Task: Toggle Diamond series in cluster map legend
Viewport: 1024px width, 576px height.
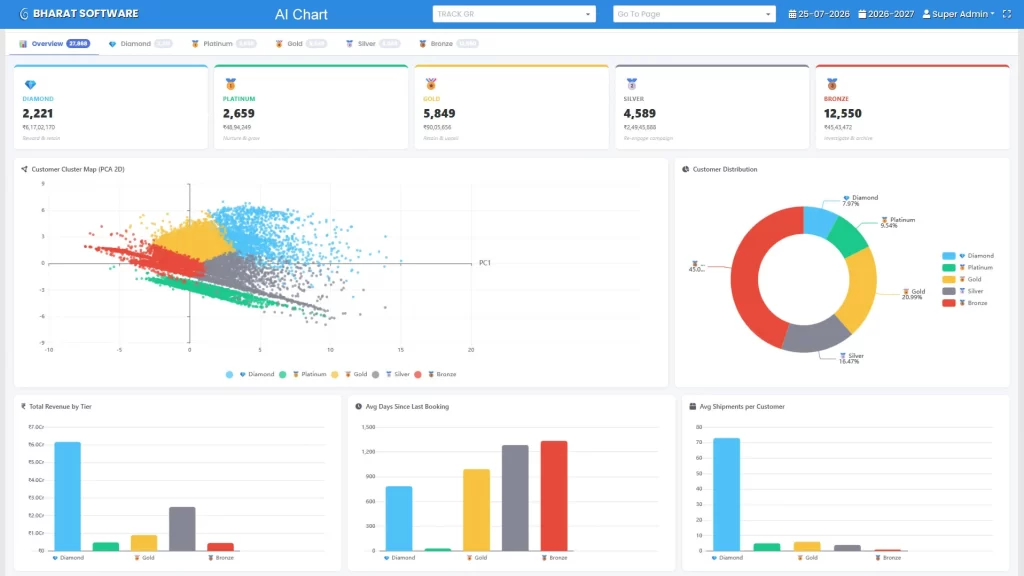Action: (x=251, y=374)
